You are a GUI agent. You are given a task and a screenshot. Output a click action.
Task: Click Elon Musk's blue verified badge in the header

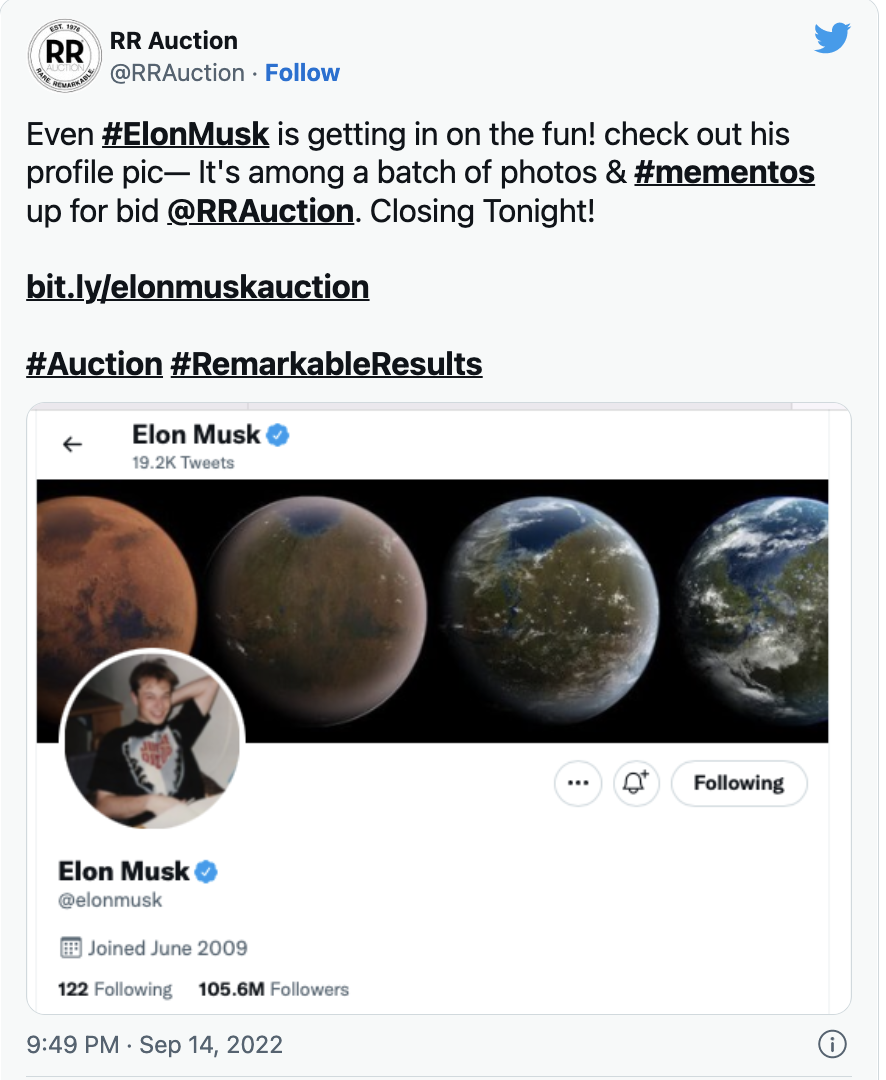[x=278, y=435]
